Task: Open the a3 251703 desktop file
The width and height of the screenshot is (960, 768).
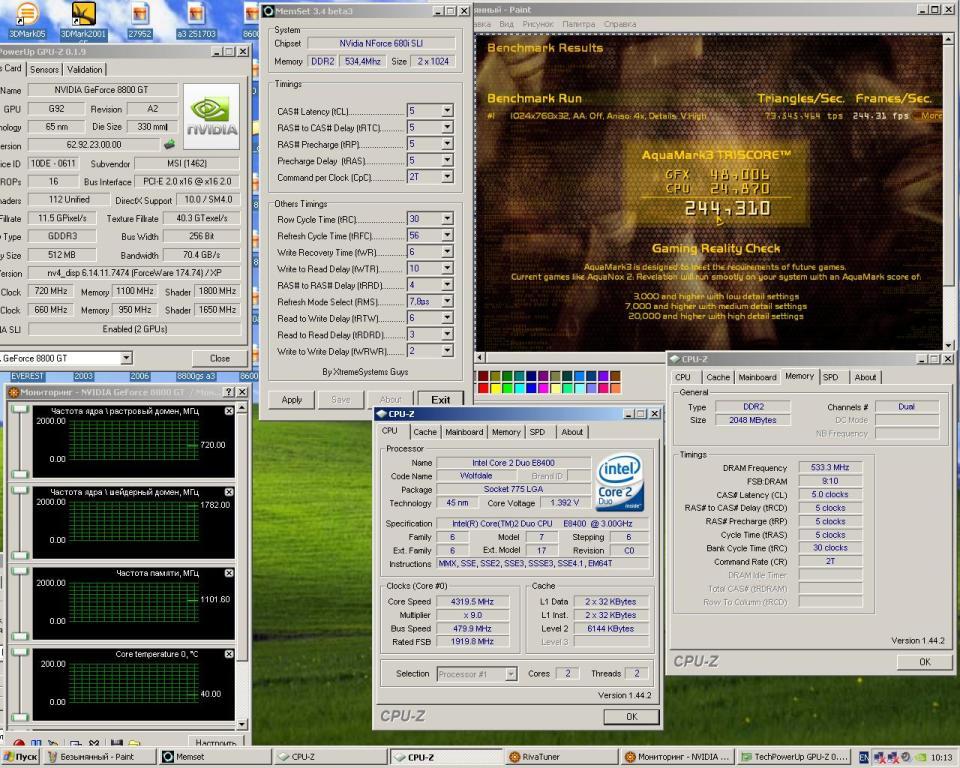Action: [196, 18]
